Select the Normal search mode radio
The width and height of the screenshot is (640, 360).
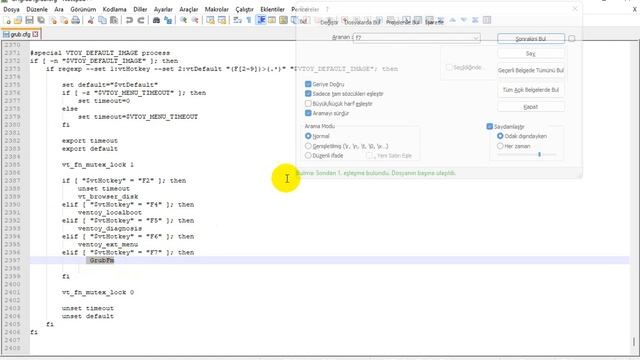click(x=308, y=136)
